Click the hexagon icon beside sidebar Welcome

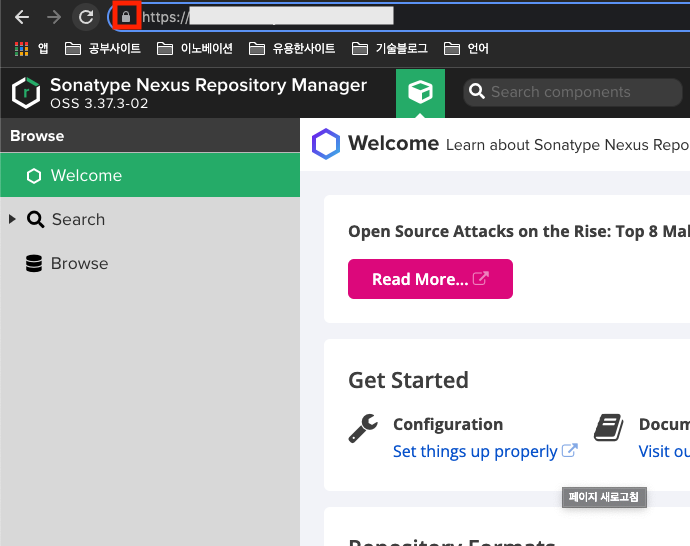(x=34, y=176)
